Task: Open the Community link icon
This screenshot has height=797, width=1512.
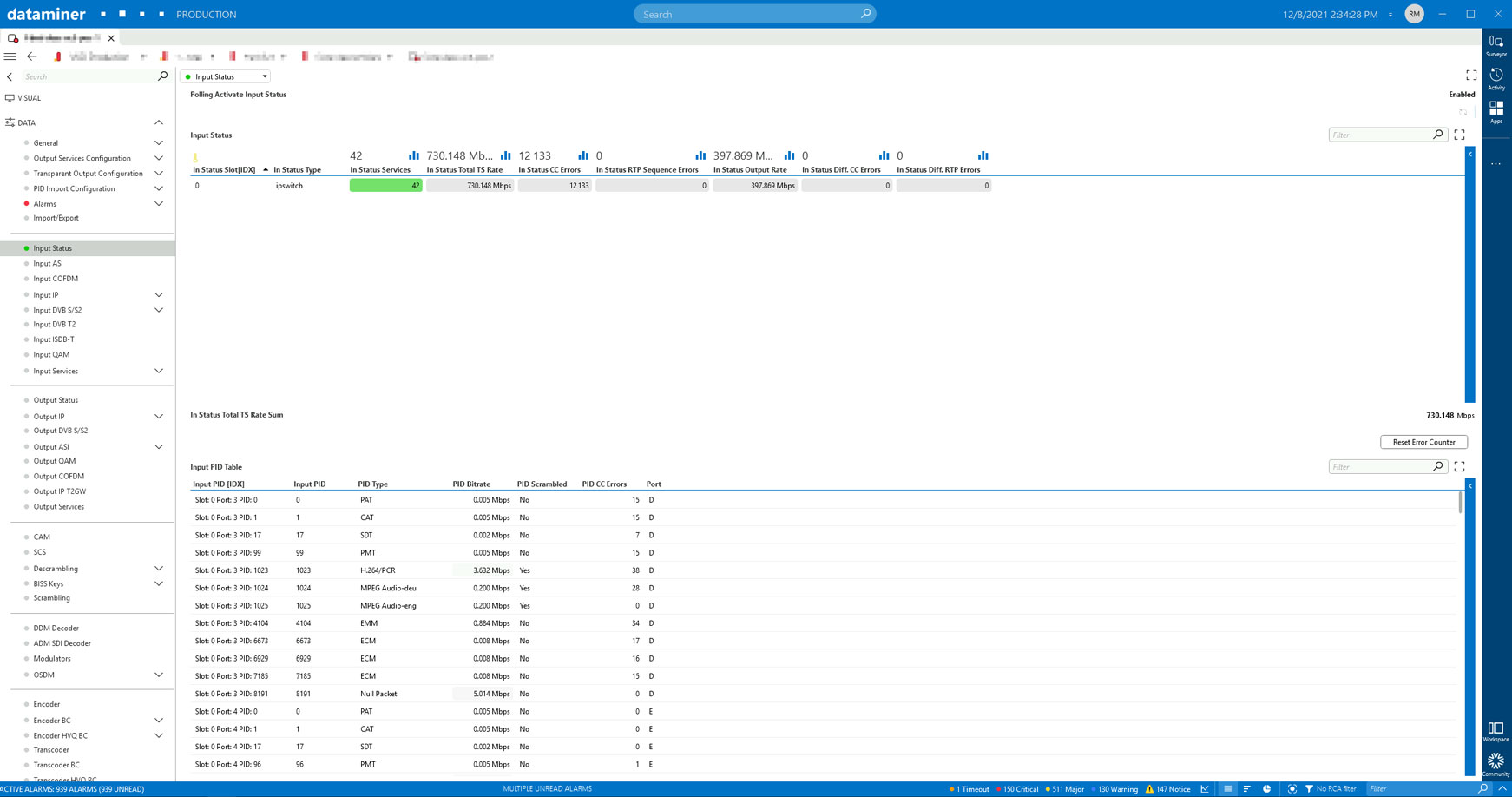Action: [x=1496, y=765]
